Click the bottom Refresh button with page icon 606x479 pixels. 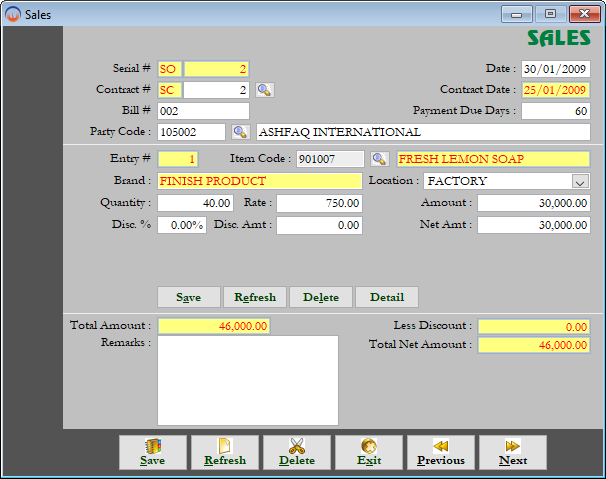click(225, 452)
